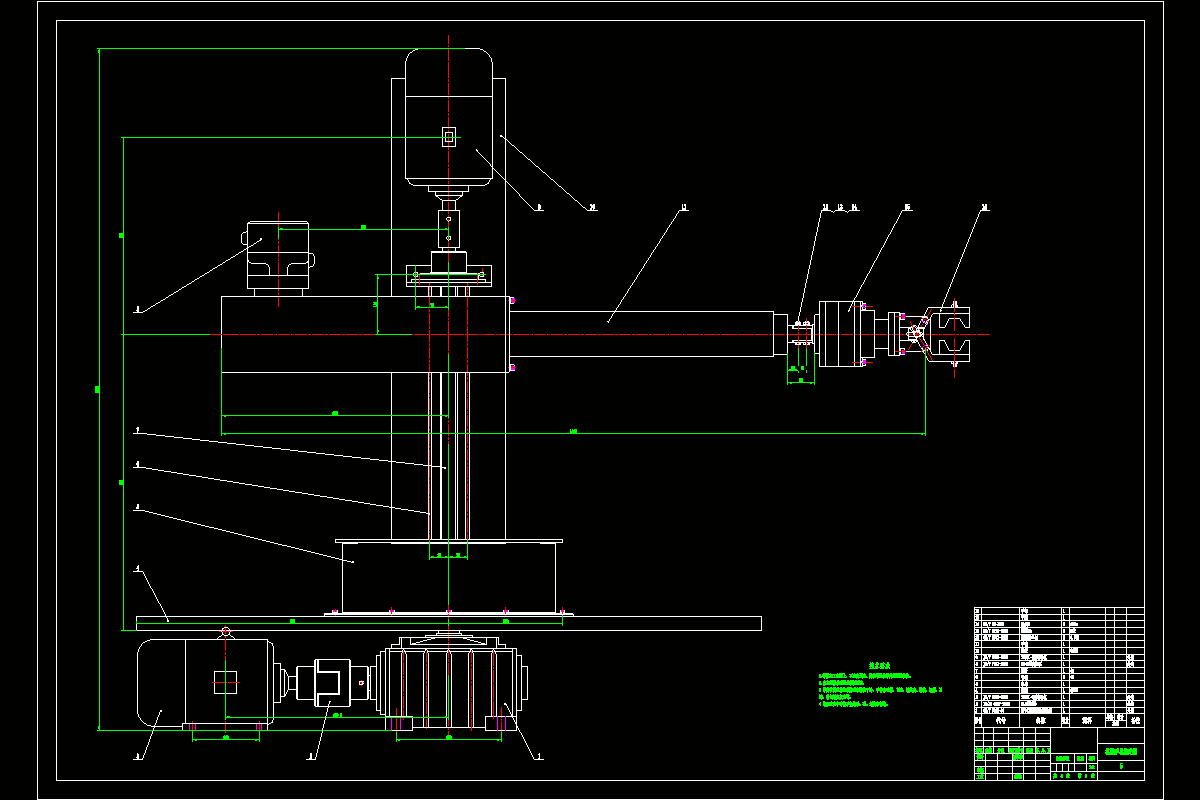
Task: Select the large vertical motor at top
Action: [448, 117]
